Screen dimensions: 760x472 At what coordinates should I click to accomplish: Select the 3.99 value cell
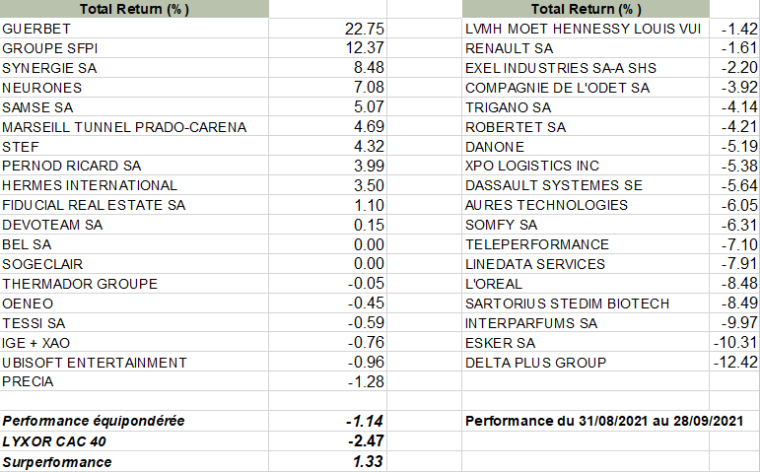(328, 166)
